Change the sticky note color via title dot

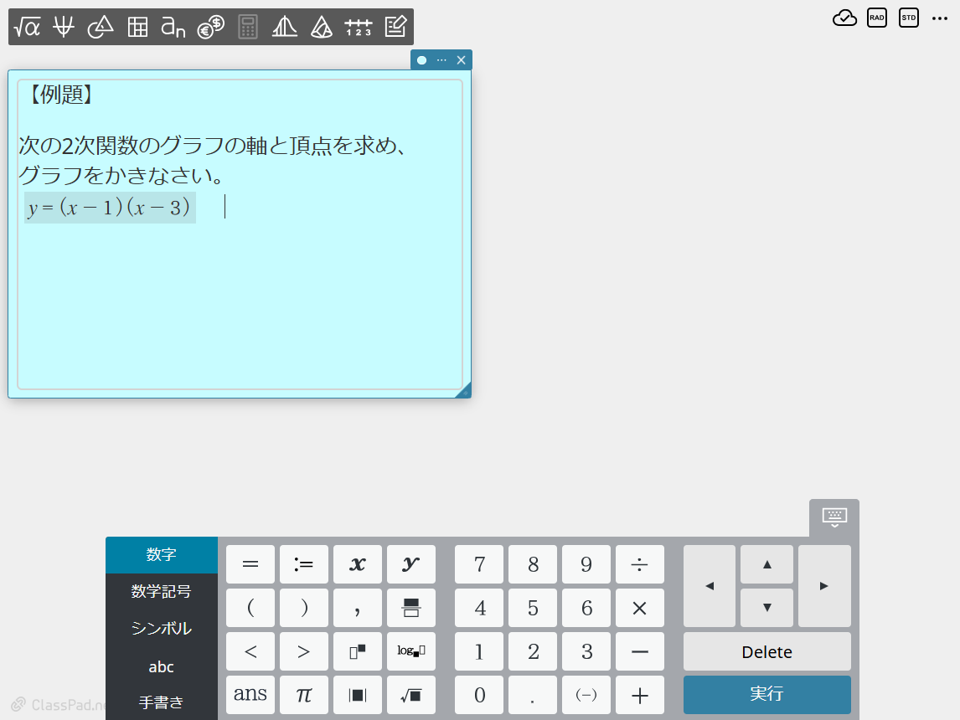click(x=421, y=60)
